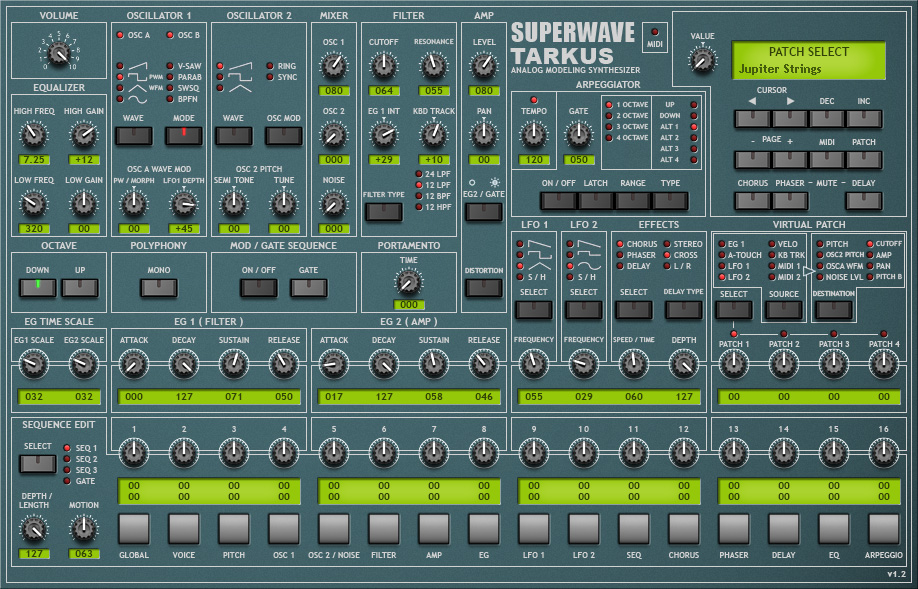Click the Effects SELECT button

(633, 310)
